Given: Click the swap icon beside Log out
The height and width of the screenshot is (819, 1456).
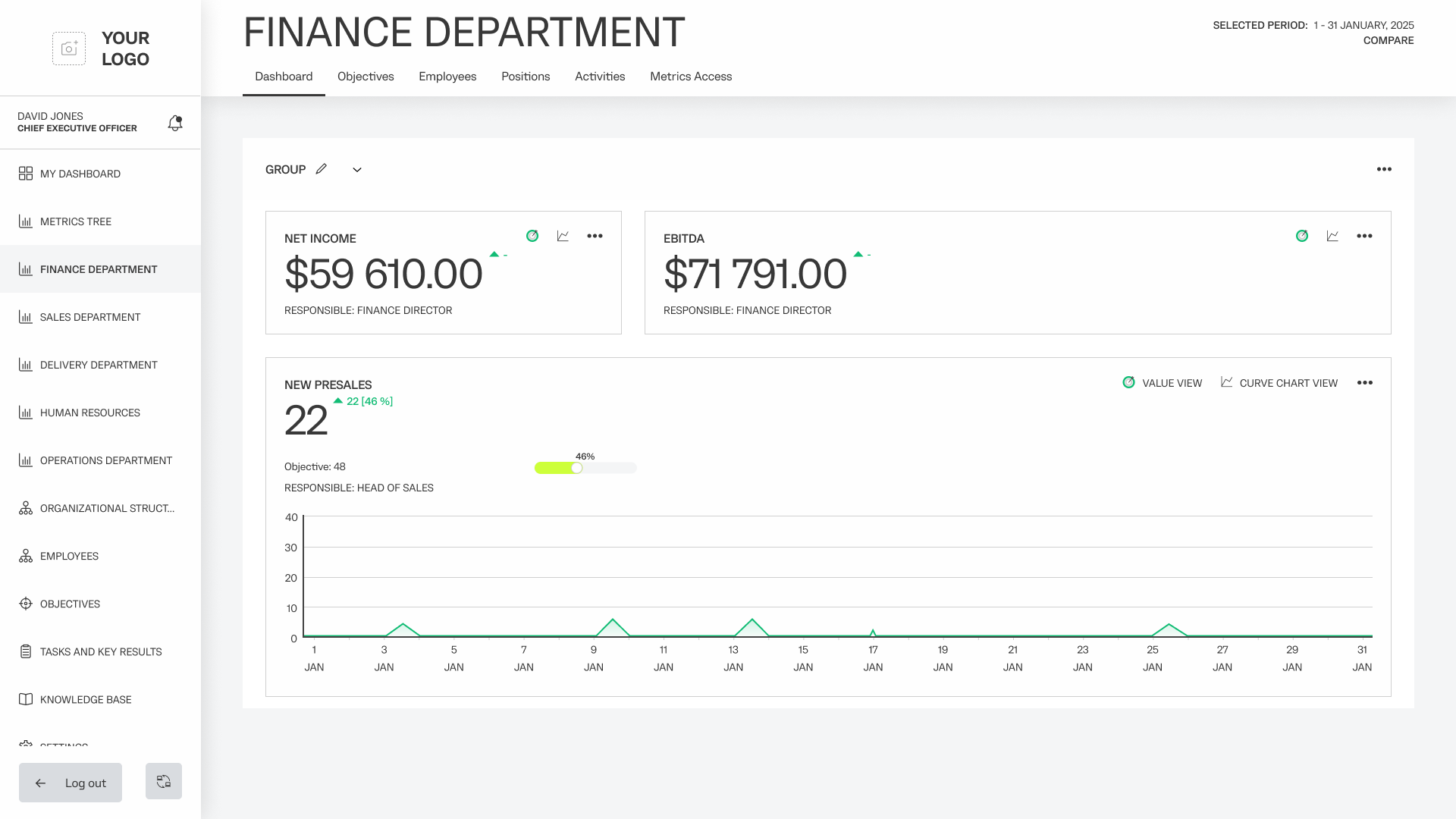Looking at the screenshot, I should click(x=164, y=781).
